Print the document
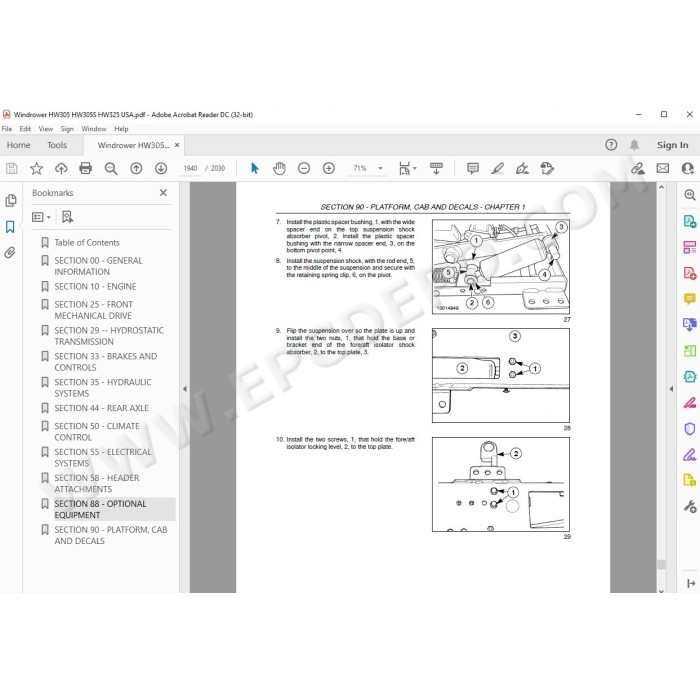 [x=85, y=168]
